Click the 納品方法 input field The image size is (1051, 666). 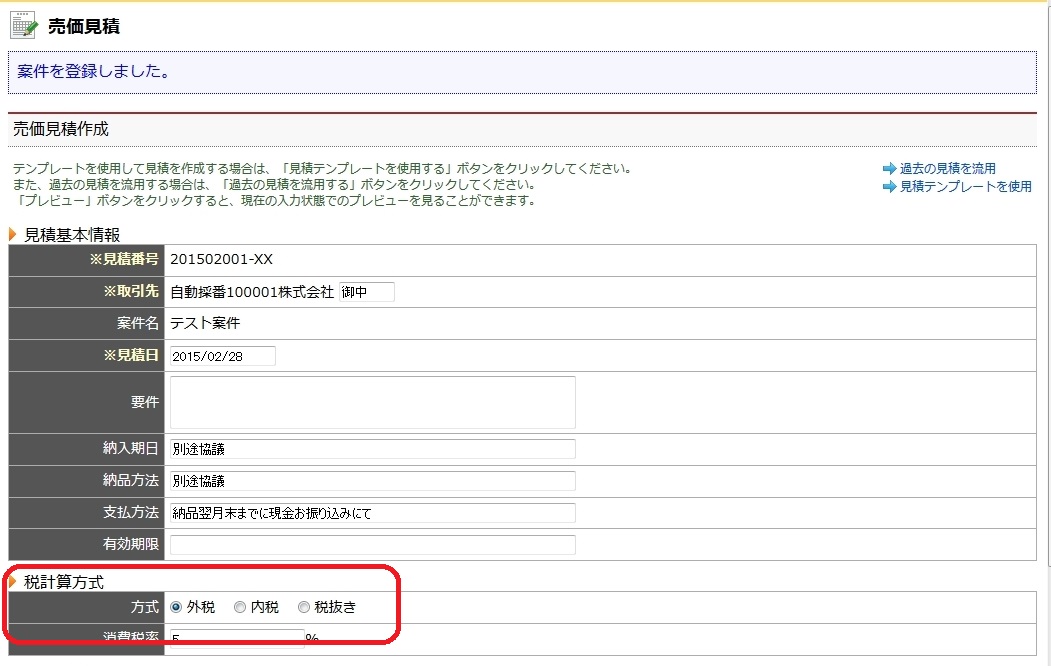372,480
